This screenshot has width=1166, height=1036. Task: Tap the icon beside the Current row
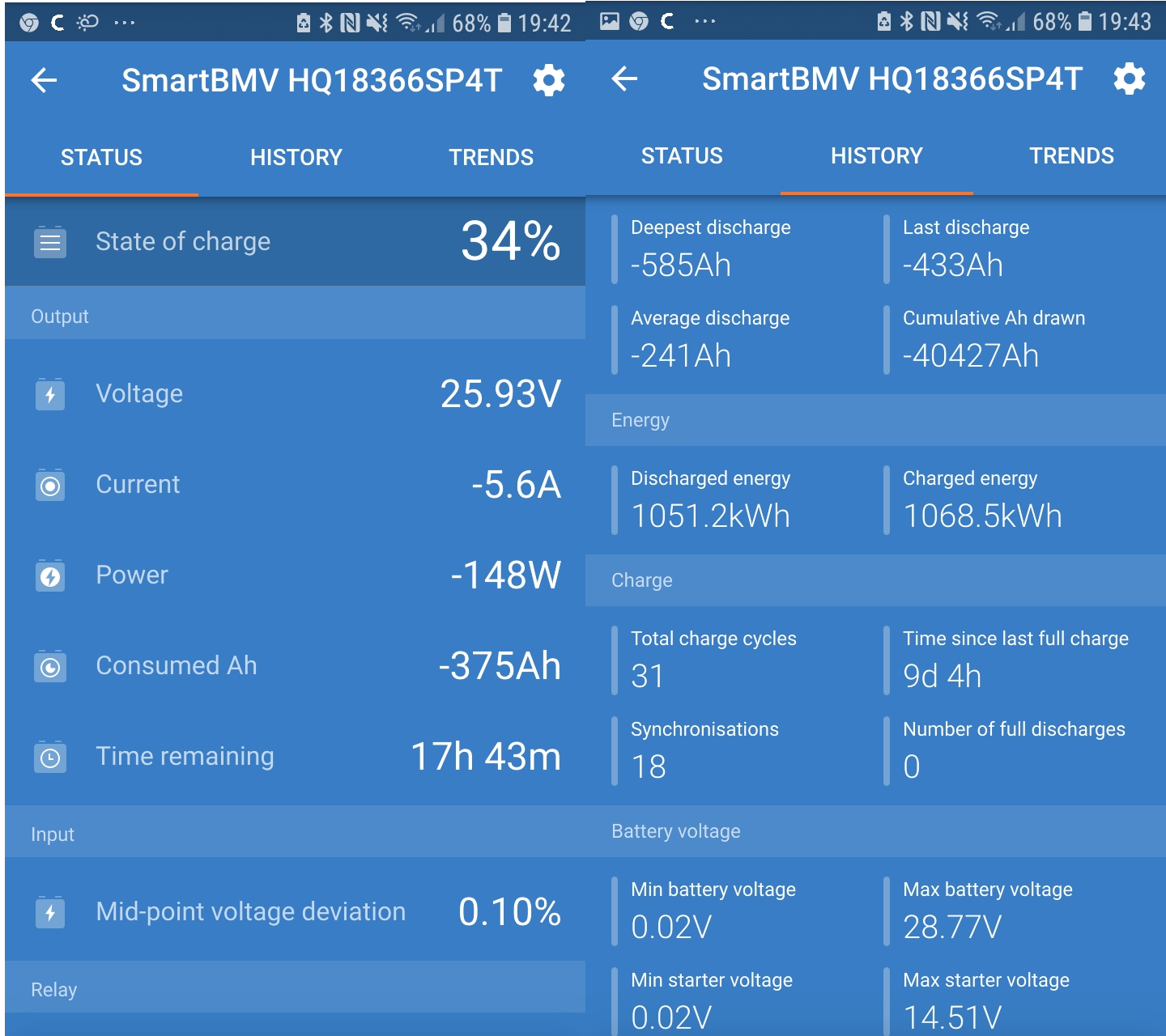(50, 485)
